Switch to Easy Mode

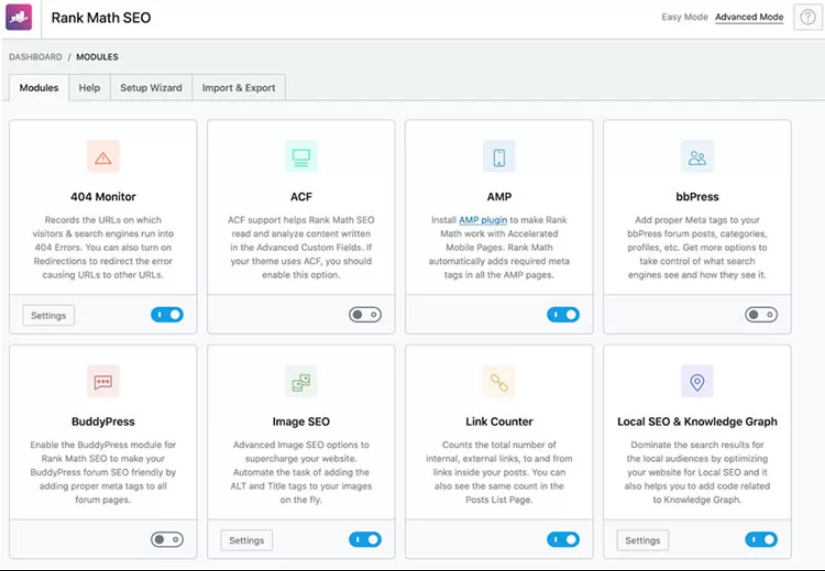684,17
